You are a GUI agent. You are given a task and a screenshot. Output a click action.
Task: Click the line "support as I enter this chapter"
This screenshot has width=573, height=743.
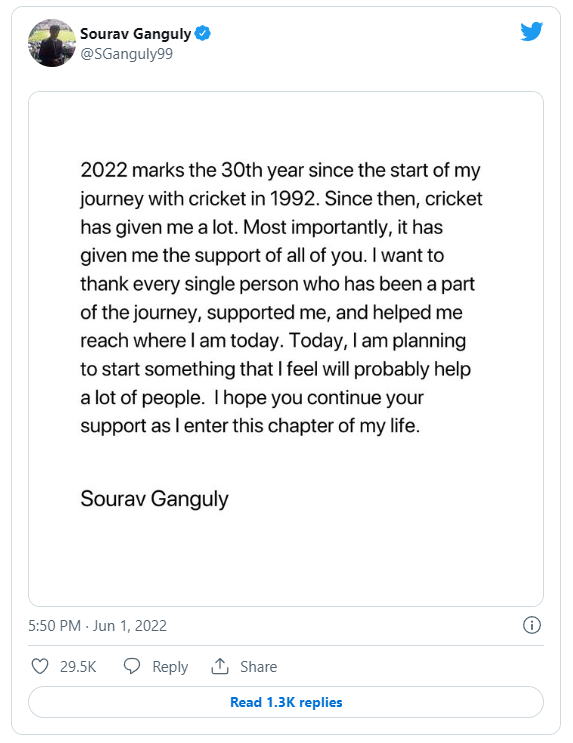click(x=250, y=426)
